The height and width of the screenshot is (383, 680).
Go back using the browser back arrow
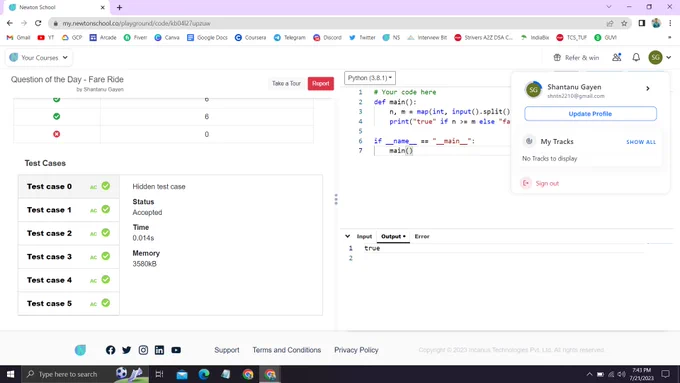tap(10, 23)
